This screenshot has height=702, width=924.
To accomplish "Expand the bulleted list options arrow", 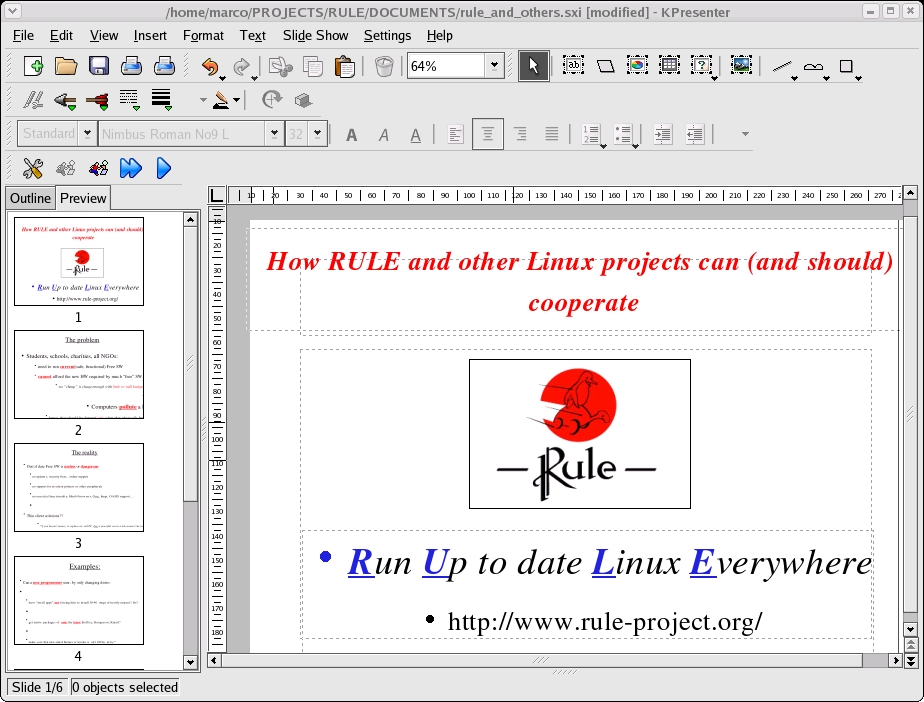I will click(x=635, y=145).
